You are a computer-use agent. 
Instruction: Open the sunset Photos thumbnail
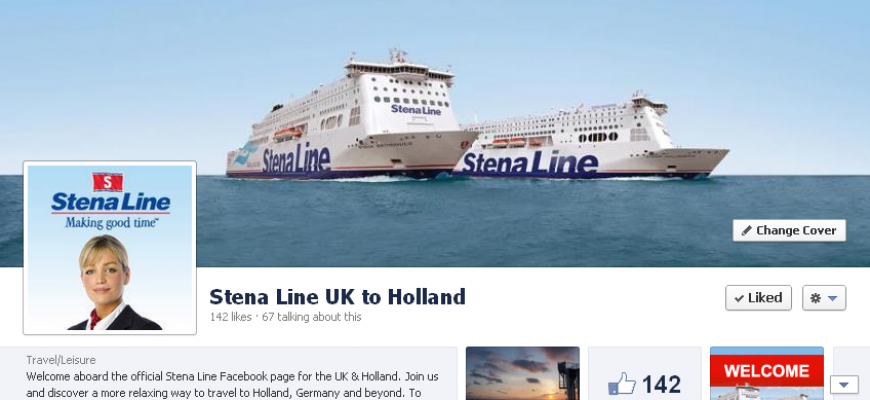click(x=523, y=373)
